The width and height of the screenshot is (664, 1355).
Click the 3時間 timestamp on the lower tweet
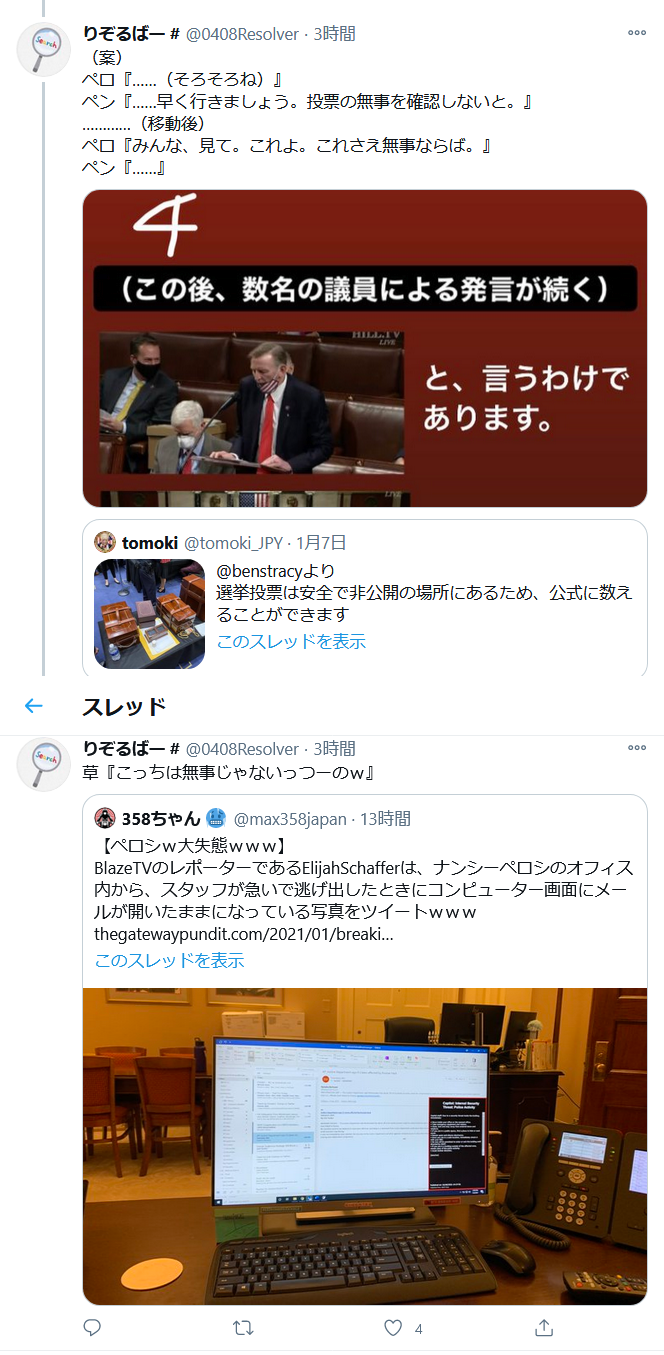click(334, 749)
